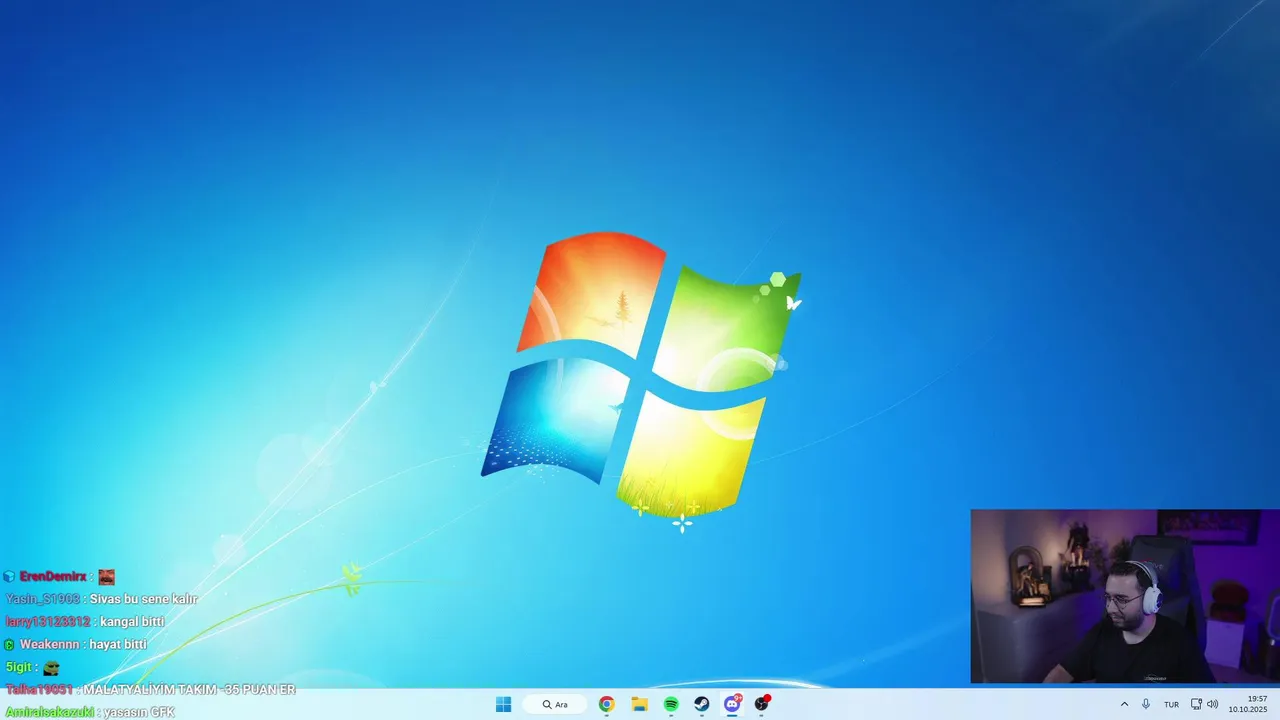Expand the hidden system tray icons
The width and height of the screenshot is (1280, 720).
point(1124,704)
